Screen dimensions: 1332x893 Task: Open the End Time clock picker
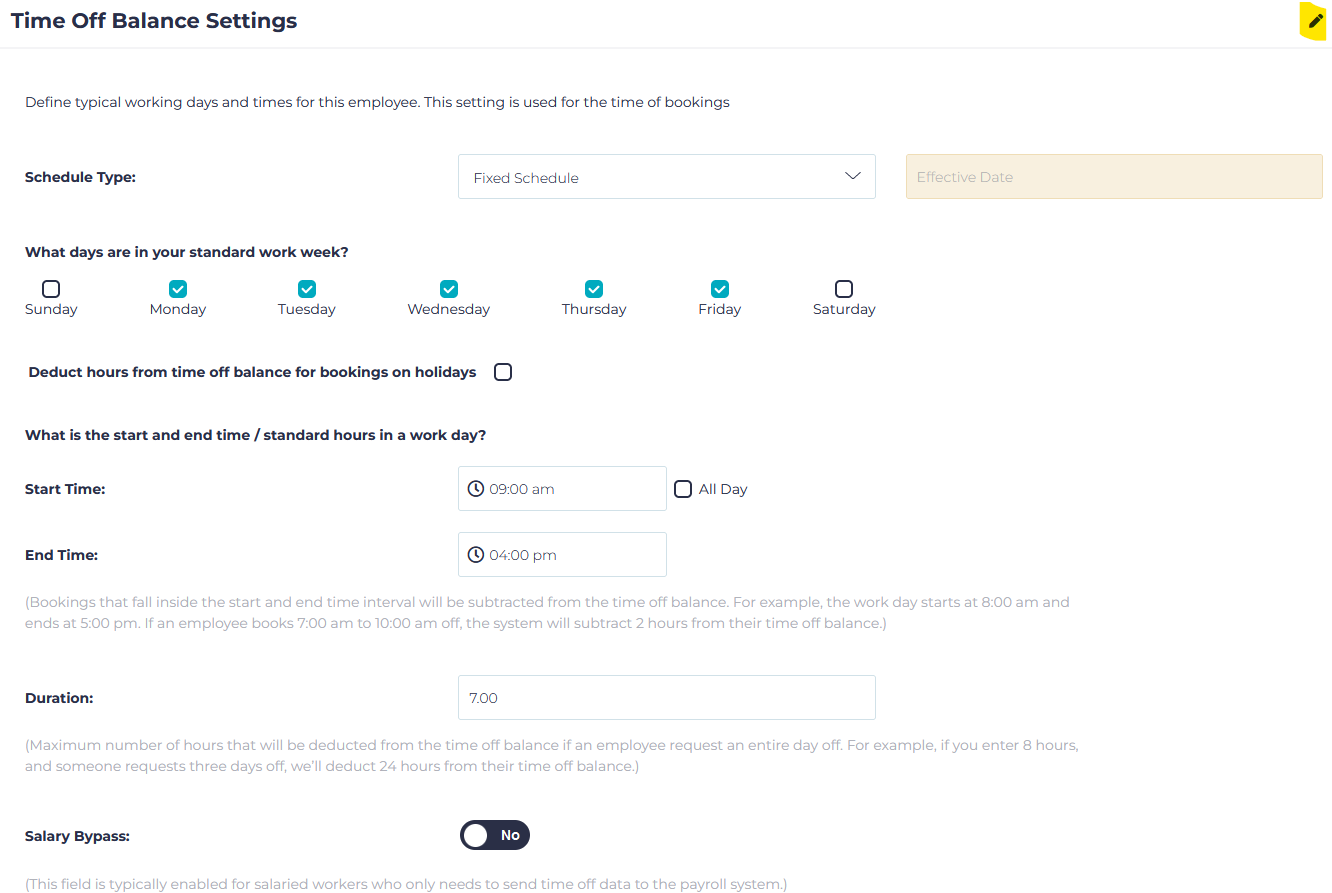(476, 554)
